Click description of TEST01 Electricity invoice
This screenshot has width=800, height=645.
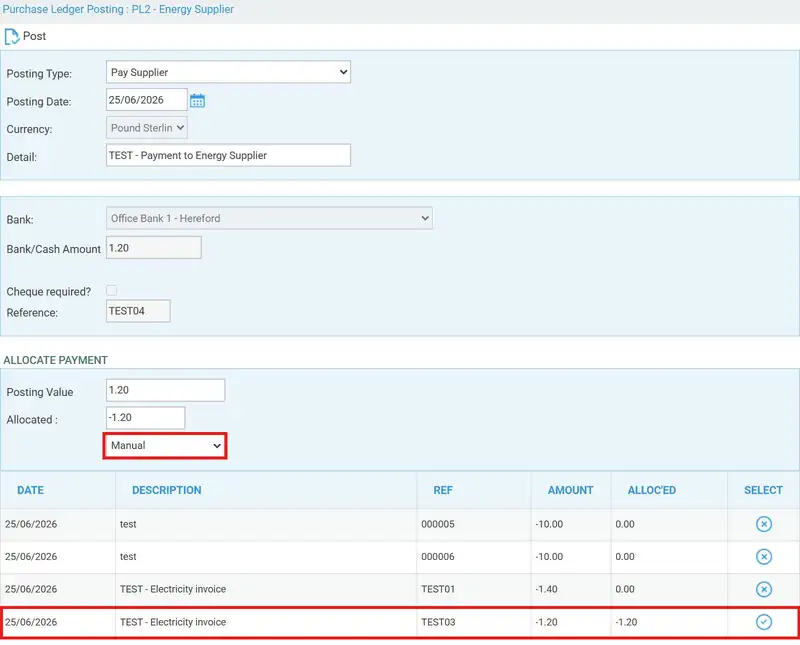pyautogui.click(x=173, y=589)
